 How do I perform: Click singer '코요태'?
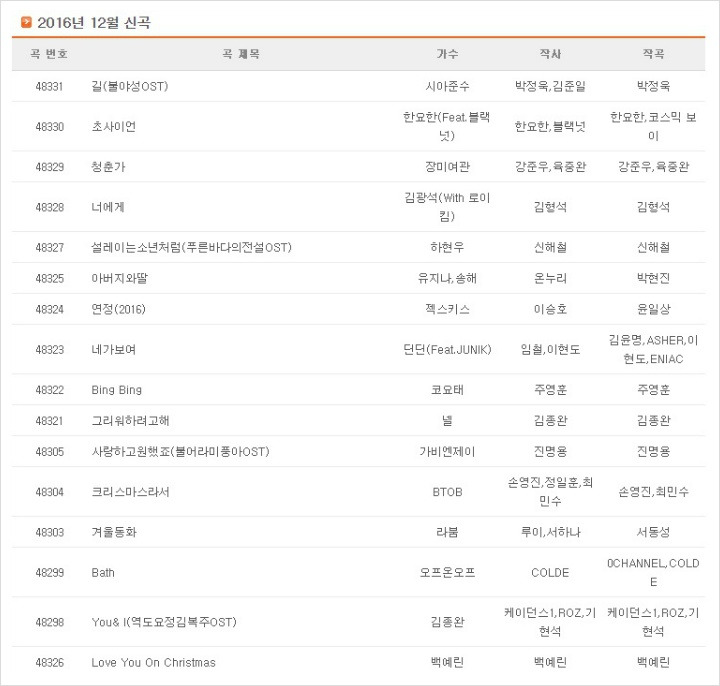447,390
